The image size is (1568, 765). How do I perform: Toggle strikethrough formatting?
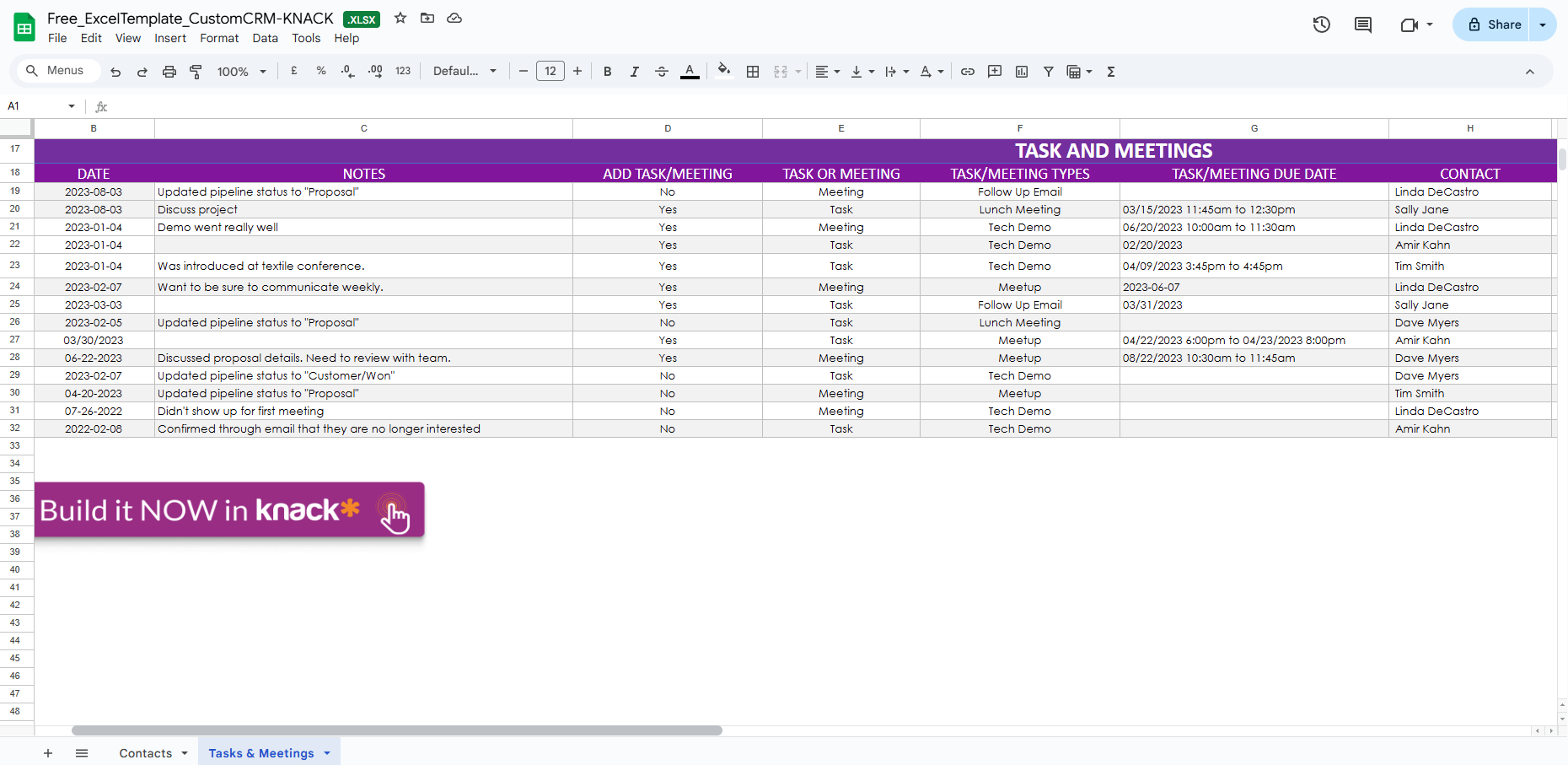661,71
